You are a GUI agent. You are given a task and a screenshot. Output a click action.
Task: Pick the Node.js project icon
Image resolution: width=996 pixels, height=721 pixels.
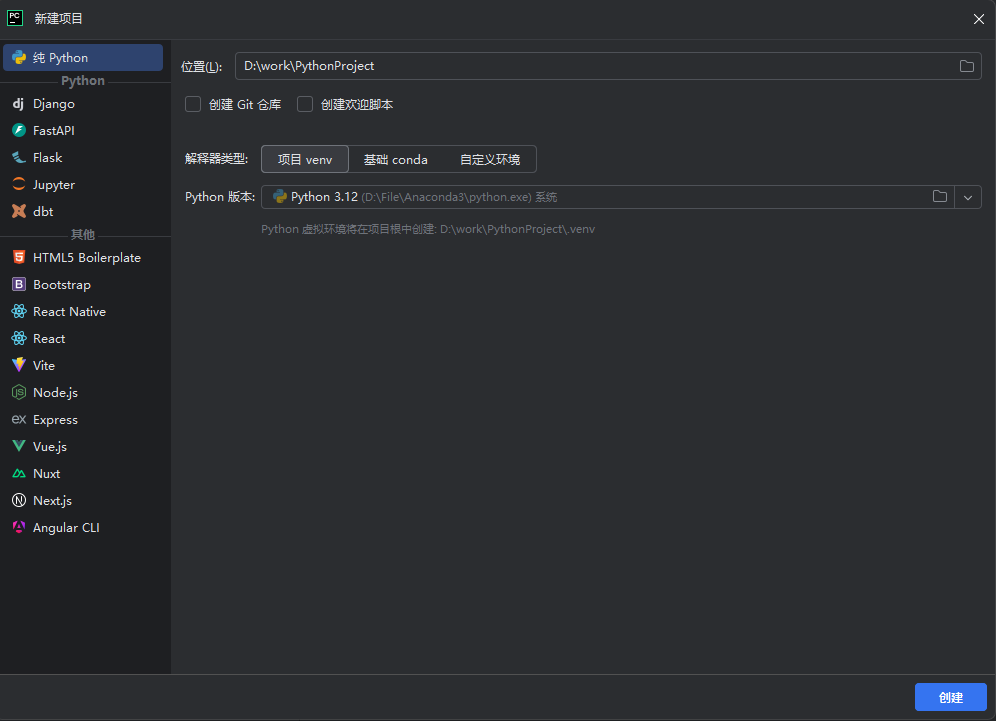(19, 393)
